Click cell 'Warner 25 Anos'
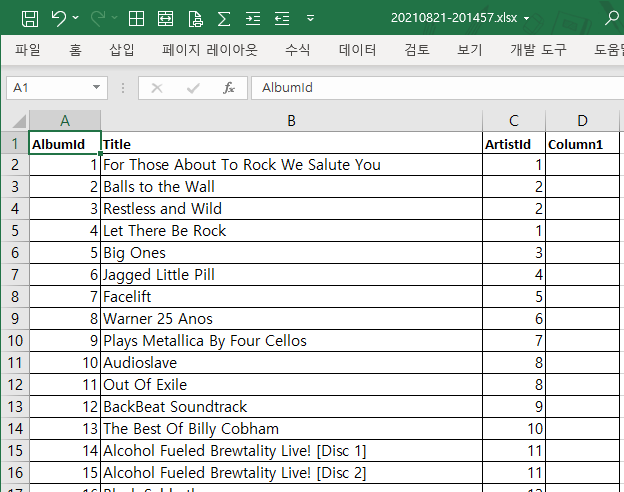The width and height of the screenshot is (624, 492). pos(291,319)
